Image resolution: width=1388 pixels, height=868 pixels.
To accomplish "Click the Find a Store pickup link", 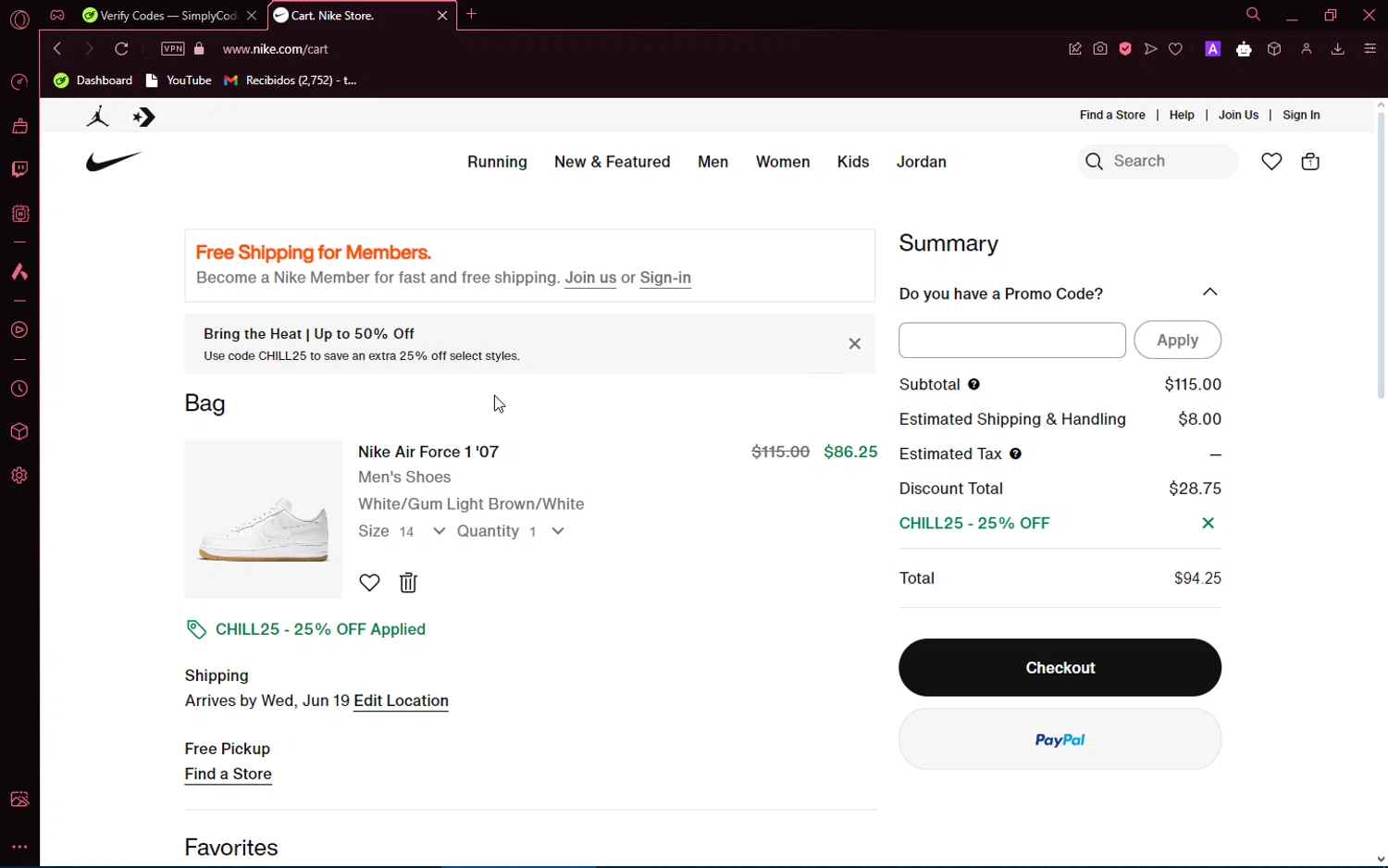I will 228,775.
